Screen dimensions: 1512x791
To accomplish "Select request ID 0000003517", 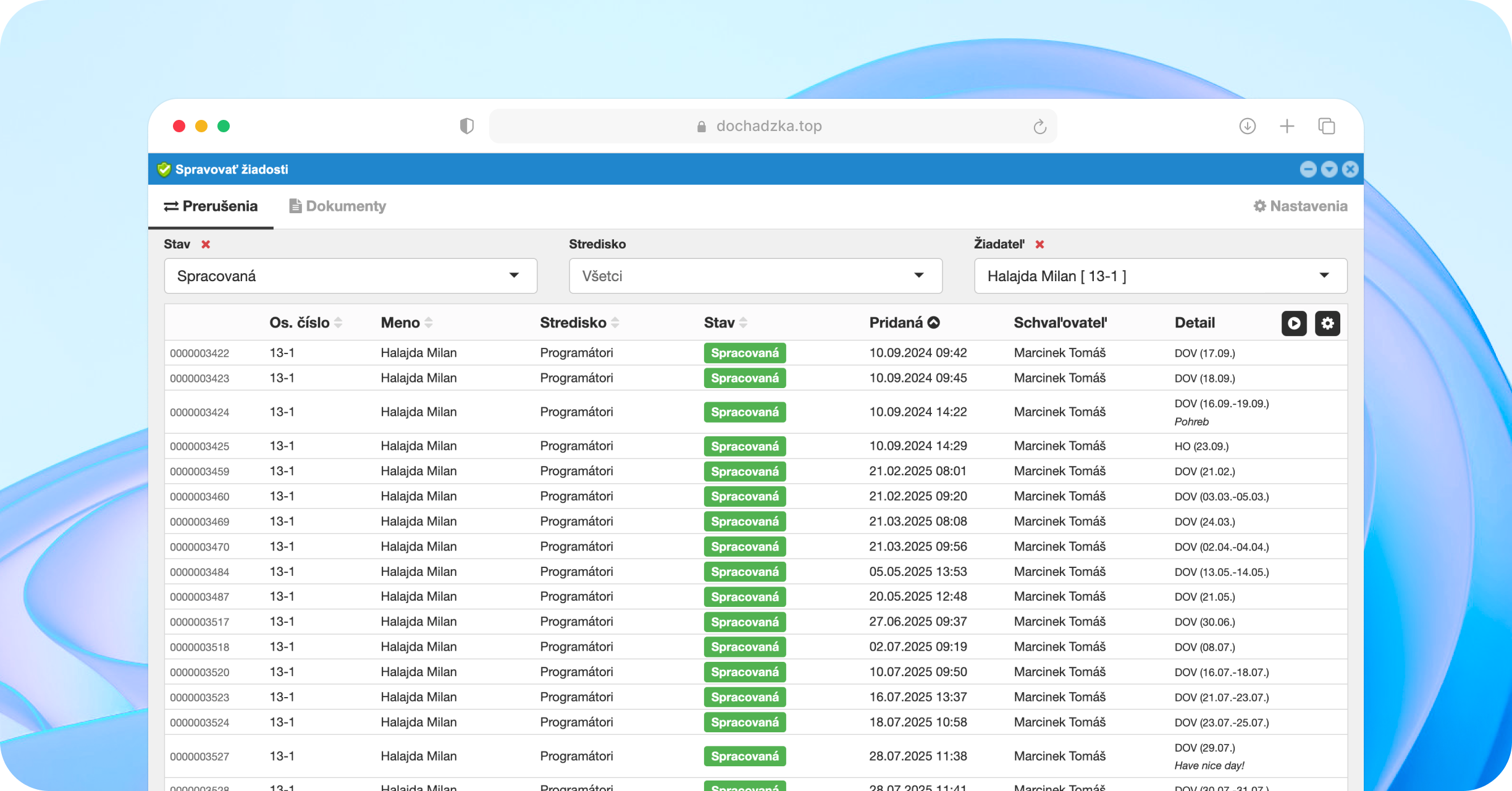I will (x=199, y=622).
